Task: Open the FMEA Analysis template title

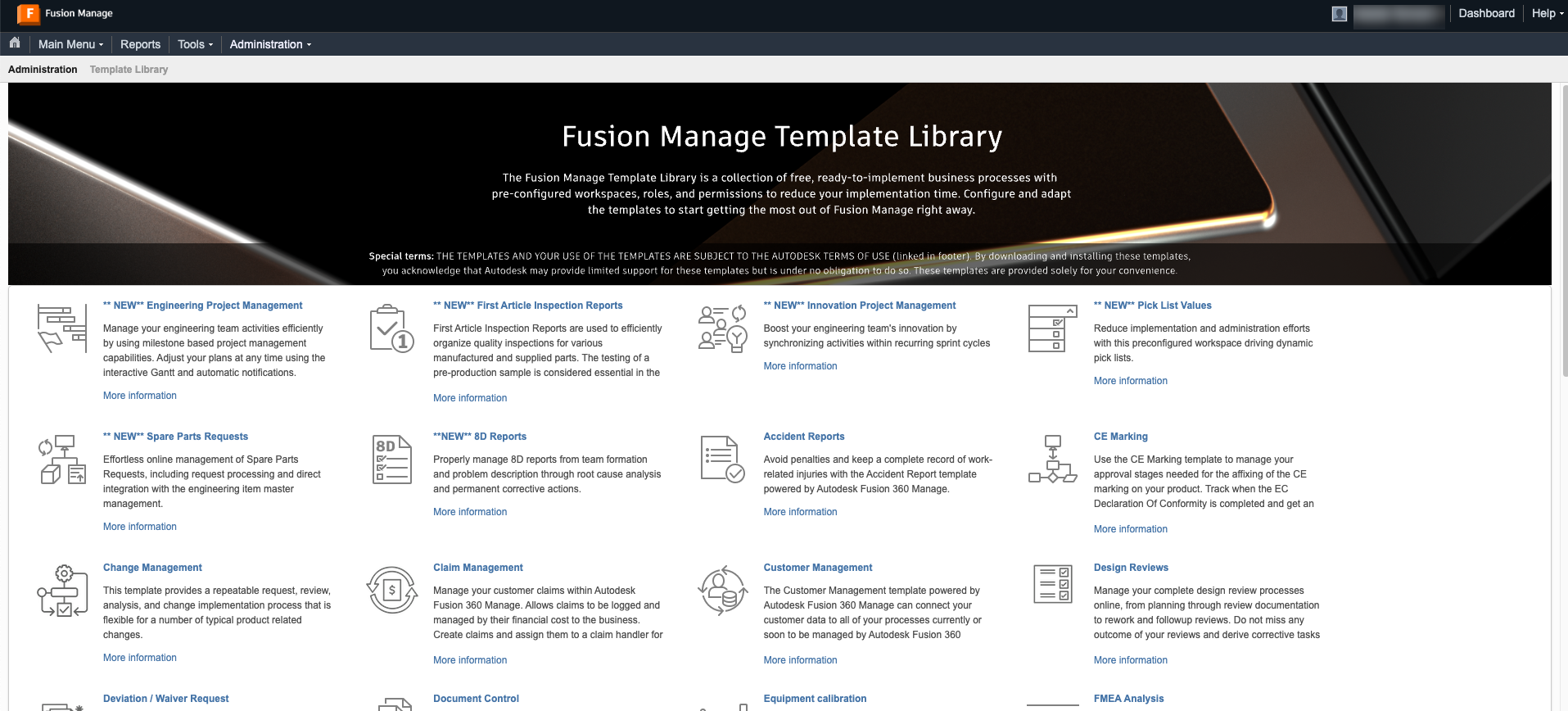Action: tap(1128, 699)
